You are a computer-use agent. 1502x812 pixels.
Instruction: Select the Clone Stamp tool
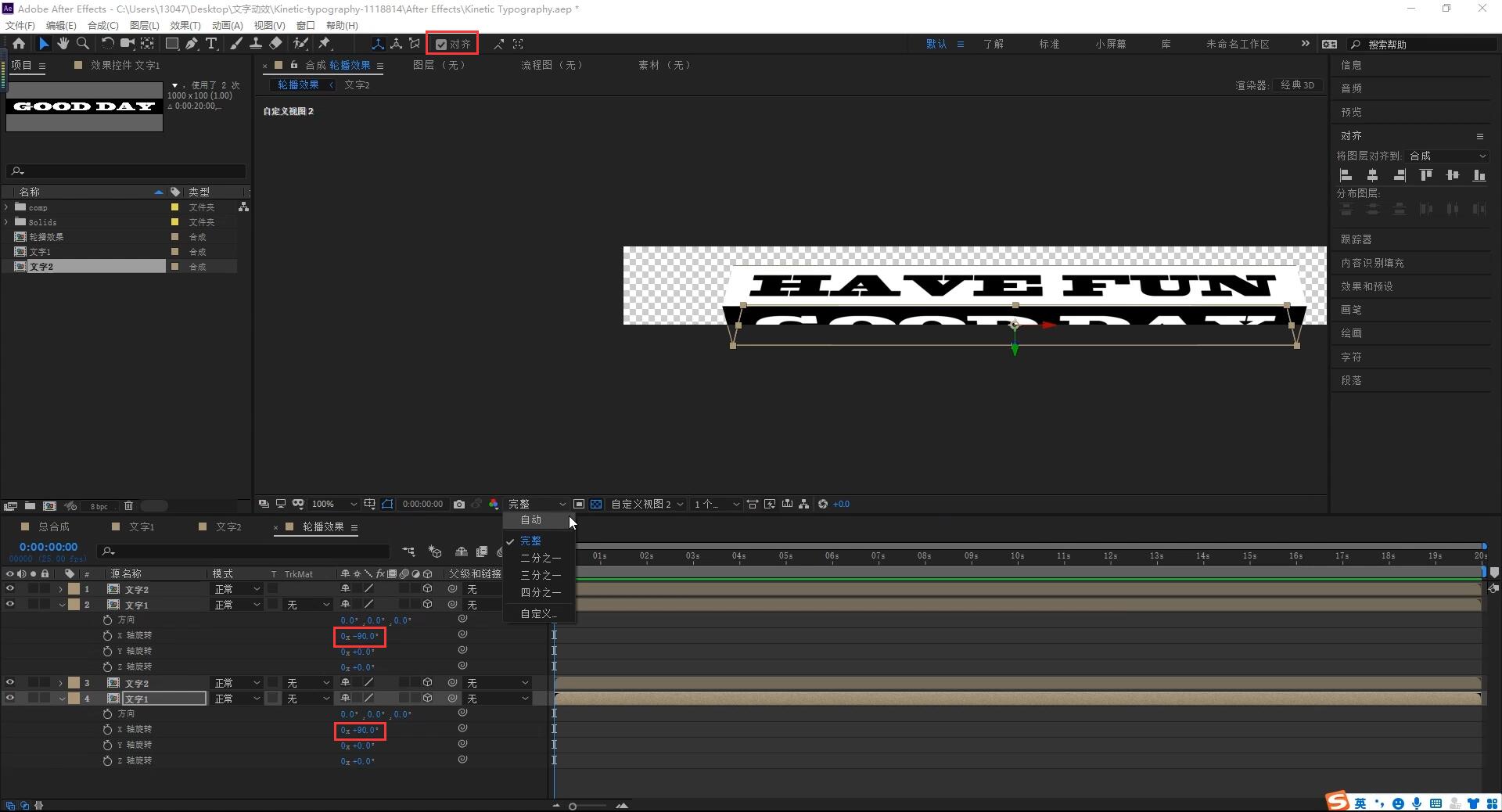[255, 44]
